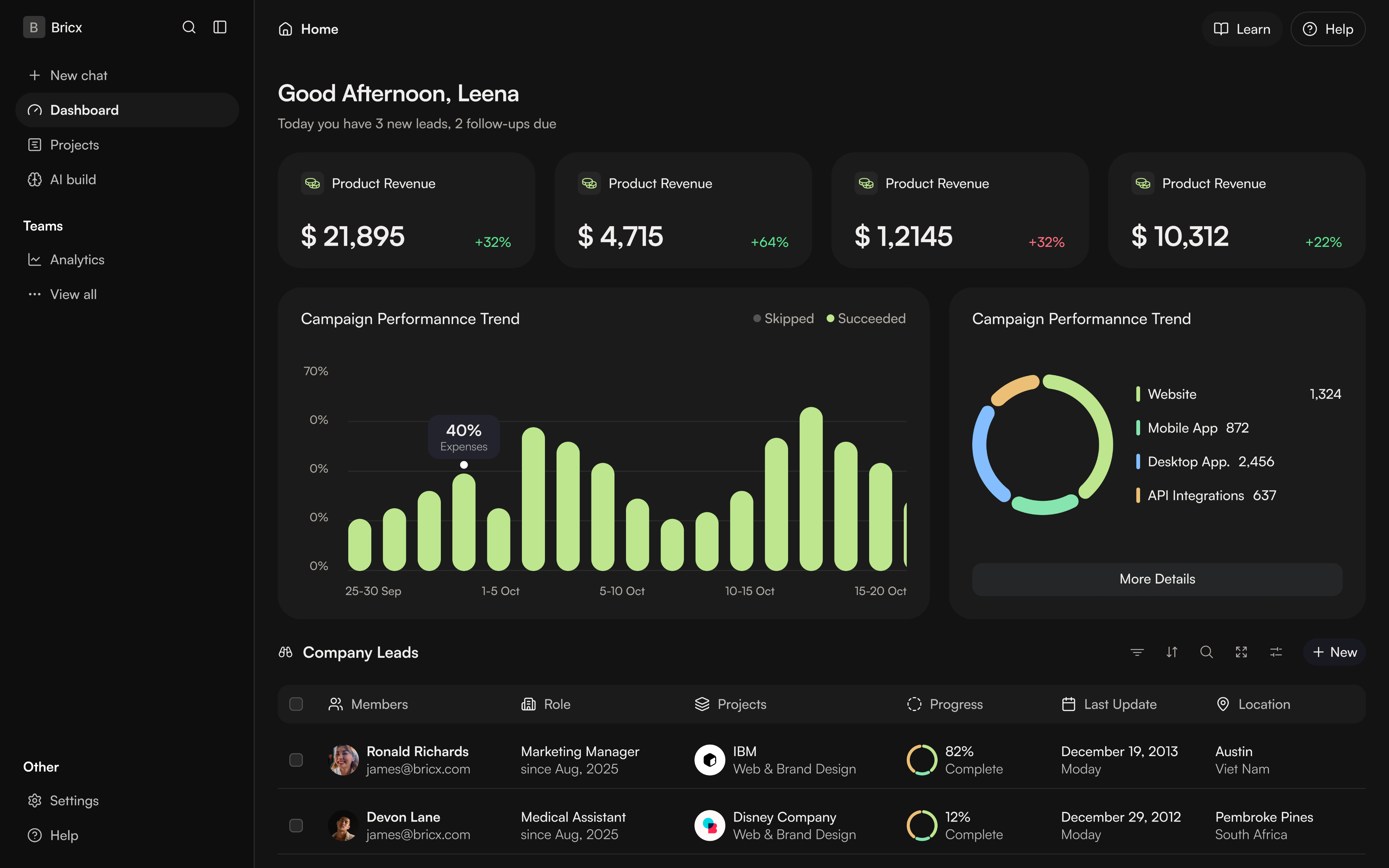
Task: Toggle the select-all leads checkbox
Action: (x=296, y=704)
